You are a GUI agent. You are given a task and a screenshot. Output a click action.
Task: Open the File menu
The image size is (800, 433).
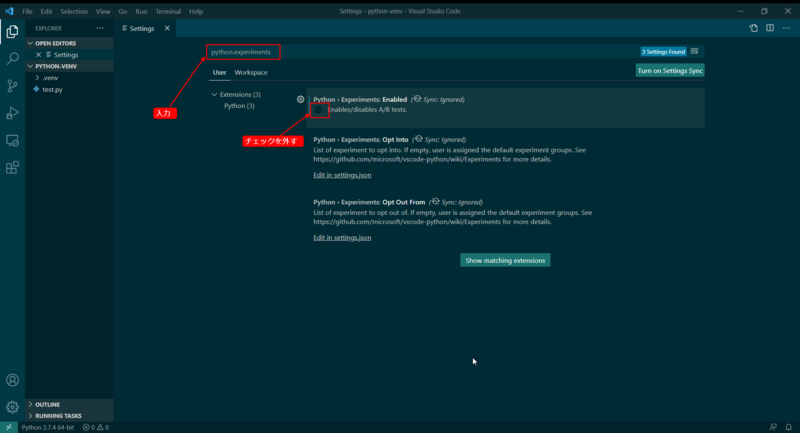pos(27,11)
